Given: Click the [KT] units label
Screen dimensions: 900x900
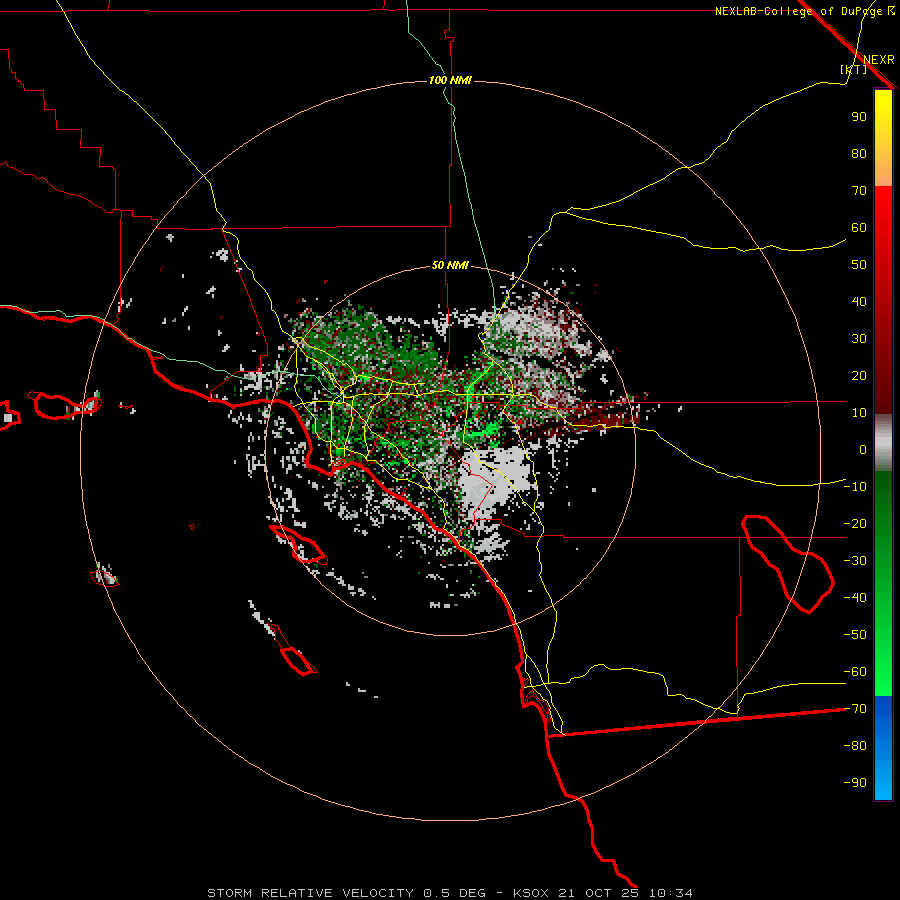Looking at the screenshot, I should pos(854,69).
